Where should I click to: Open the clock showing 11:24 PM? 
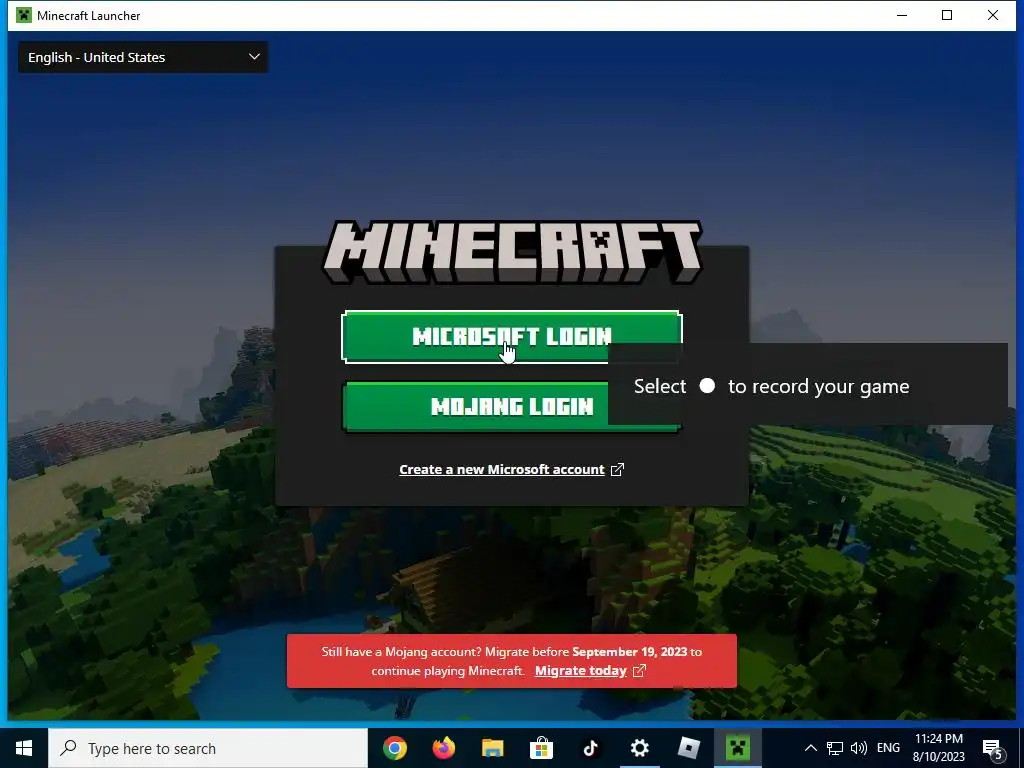click(938, 748)
